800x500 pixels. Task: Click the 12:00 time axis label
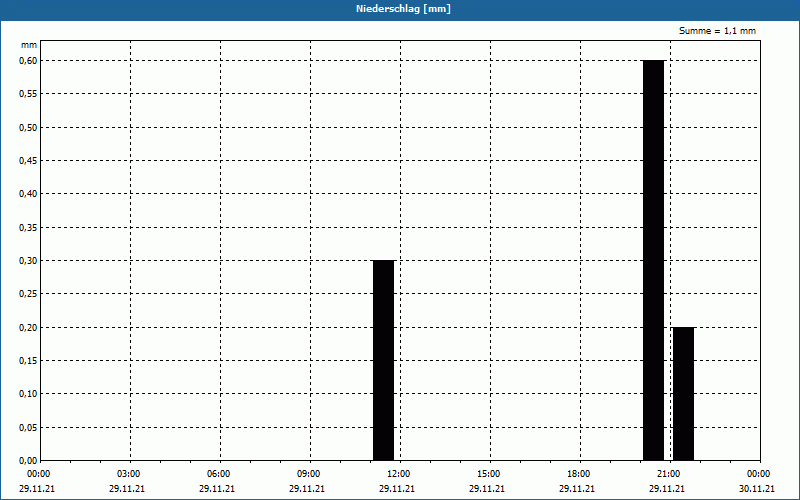tap(399, 474)
